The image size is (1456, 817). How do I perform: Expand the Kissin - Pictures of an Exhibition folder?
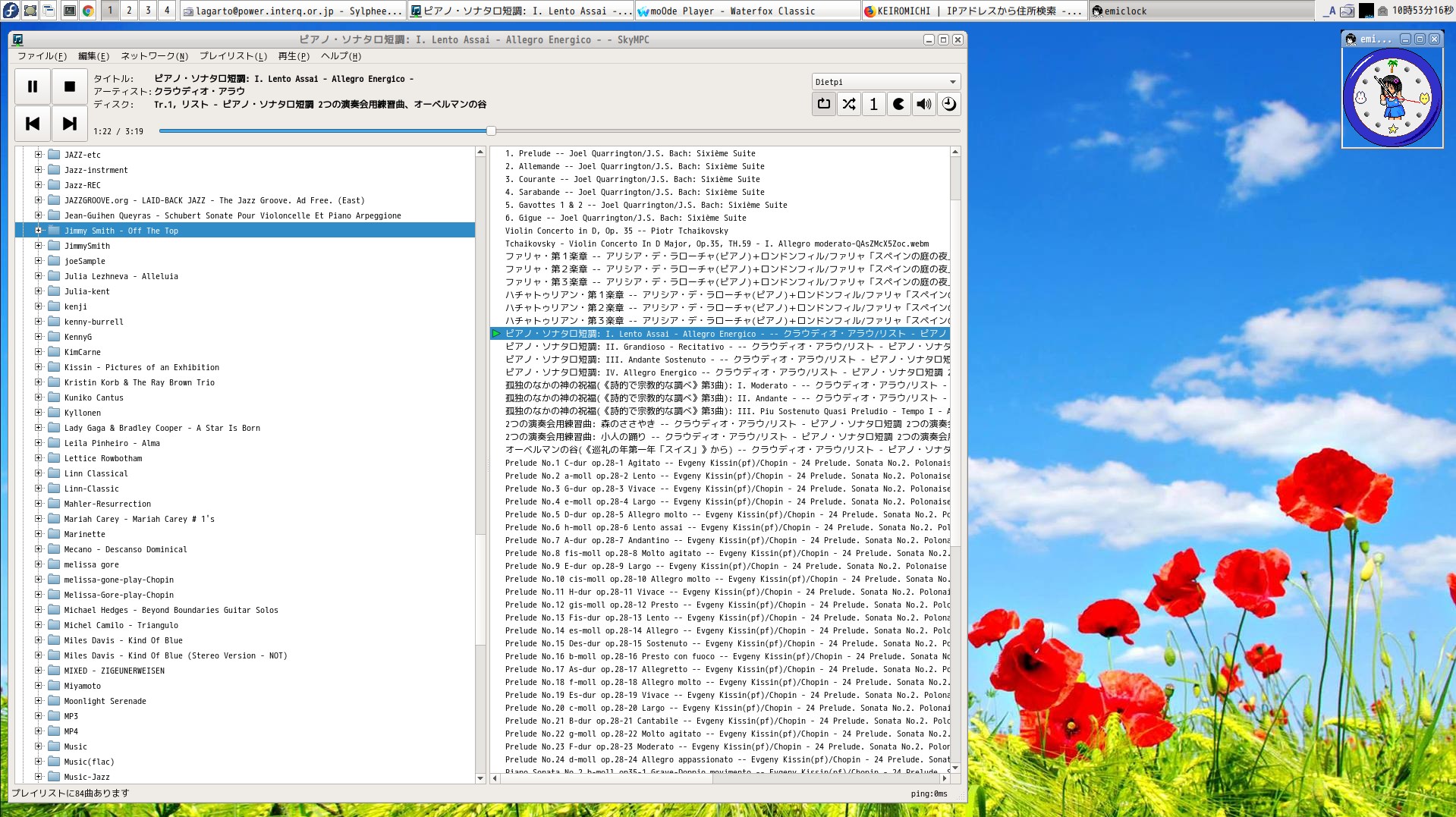pyautogui.click(x=38, y=367)
